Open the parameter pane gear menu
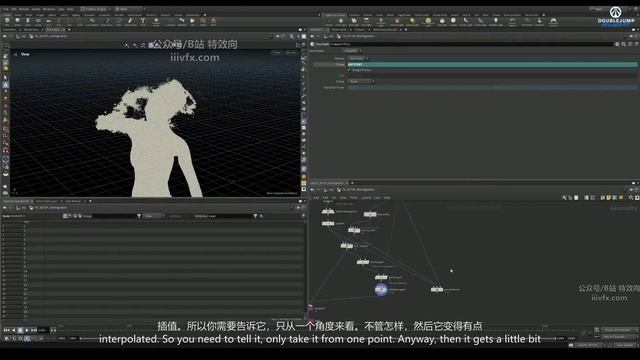Viewport: 640px width, 360px height. [x=617, y=44]
